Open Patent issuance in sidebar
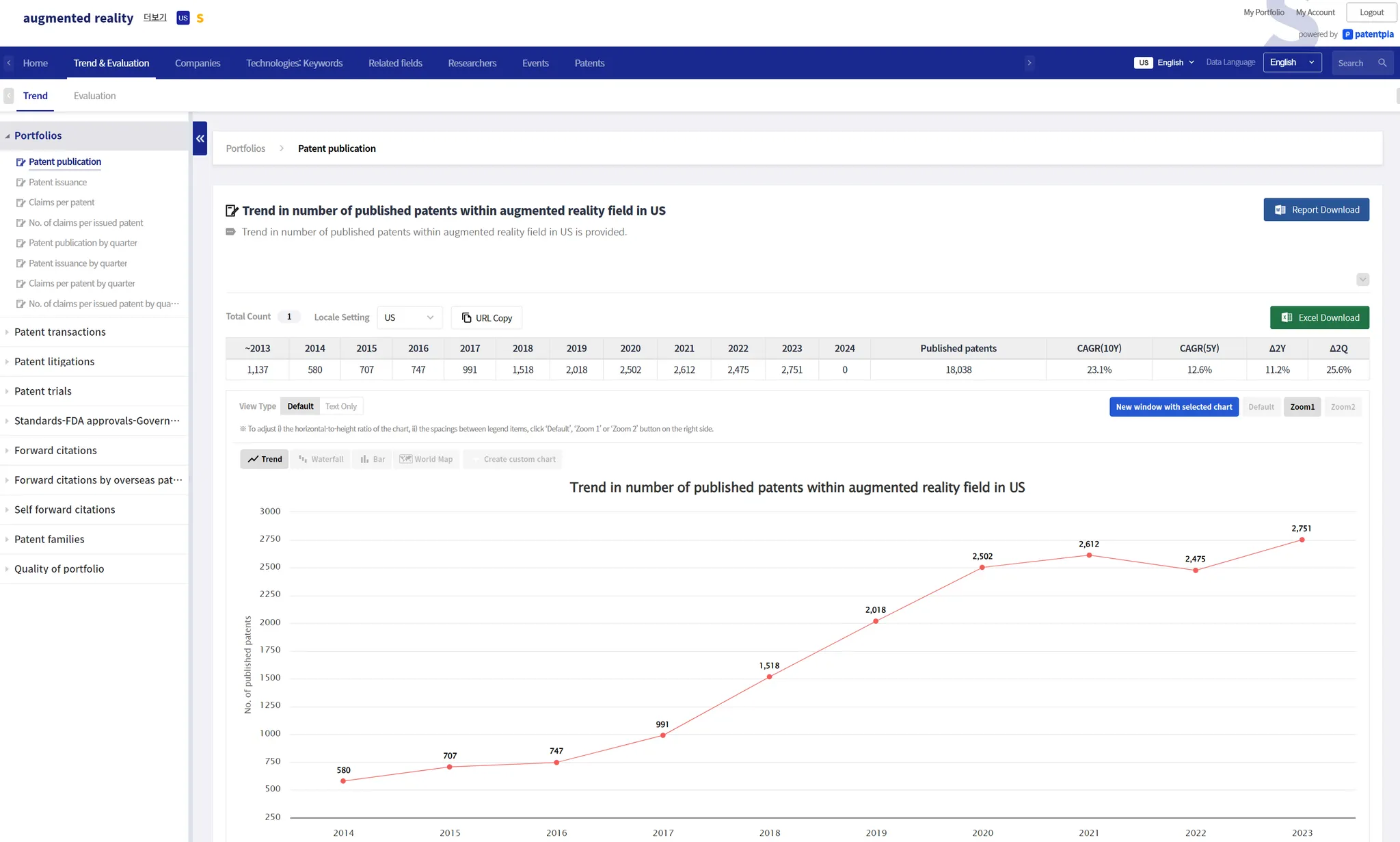Viewport: 1400px width, 842px height. (57, 183)
